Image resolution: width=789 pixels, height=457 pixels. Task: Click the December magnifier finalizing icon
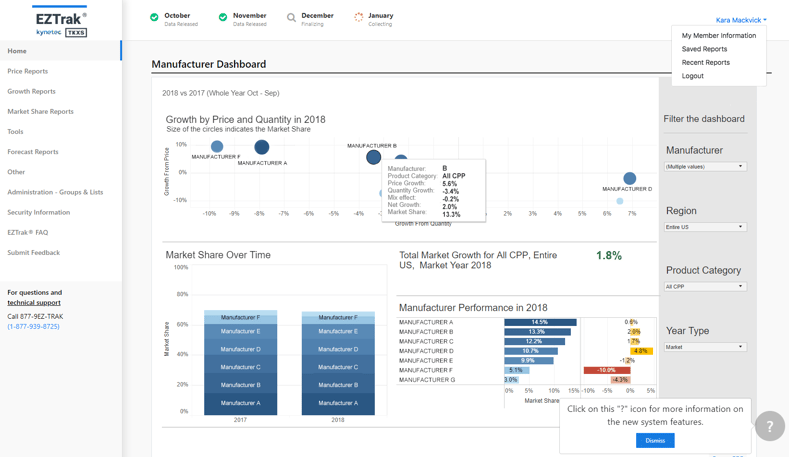pyautogui.click(x=291, y=18)
